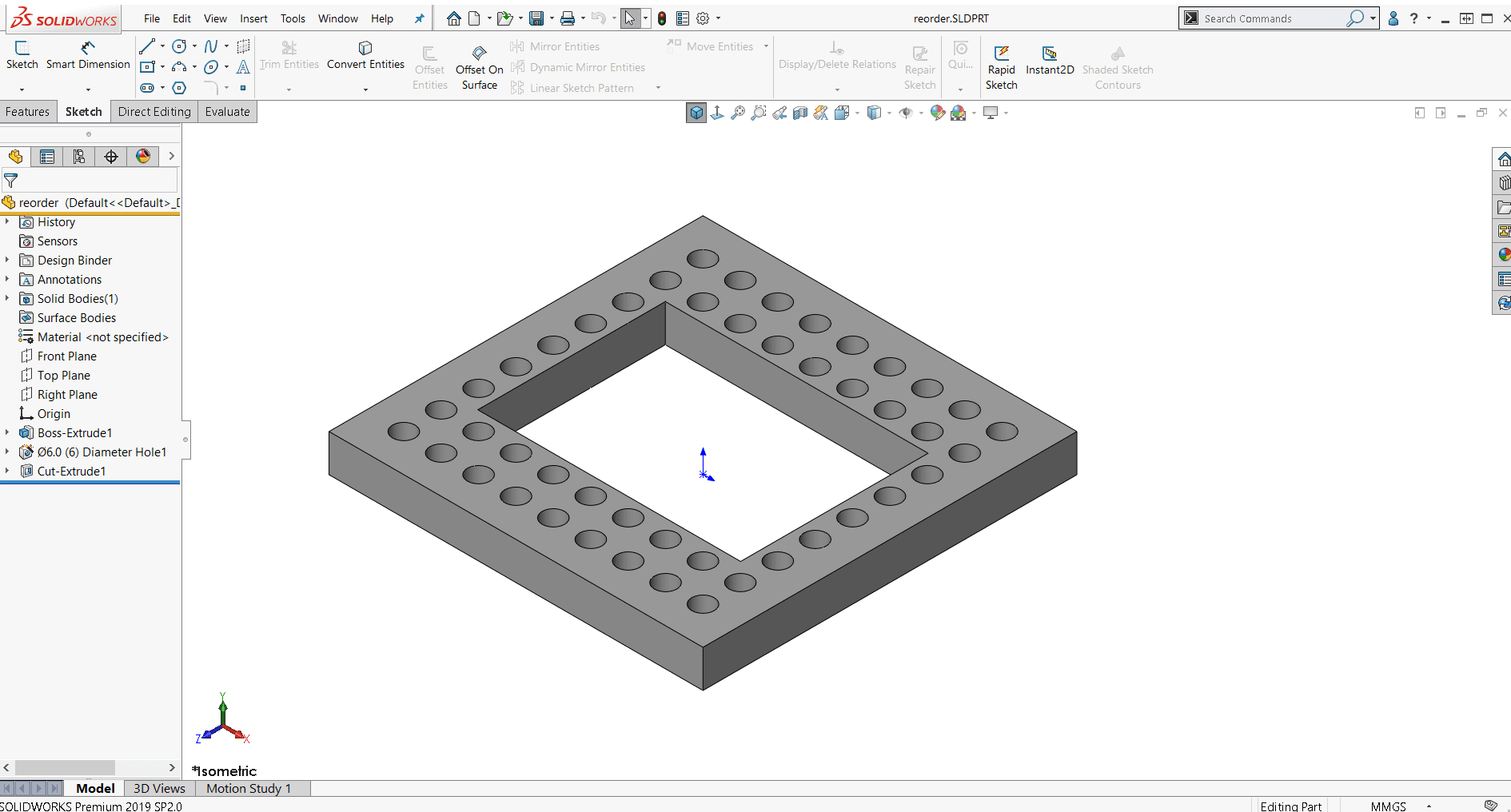1511x812 pixels.
Task: Select the Smart Dimension tool
Action: 88,54
